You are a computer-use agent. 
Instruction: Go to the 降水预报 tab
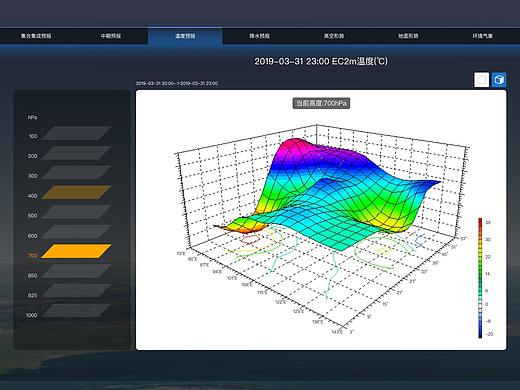coord(259,36)
